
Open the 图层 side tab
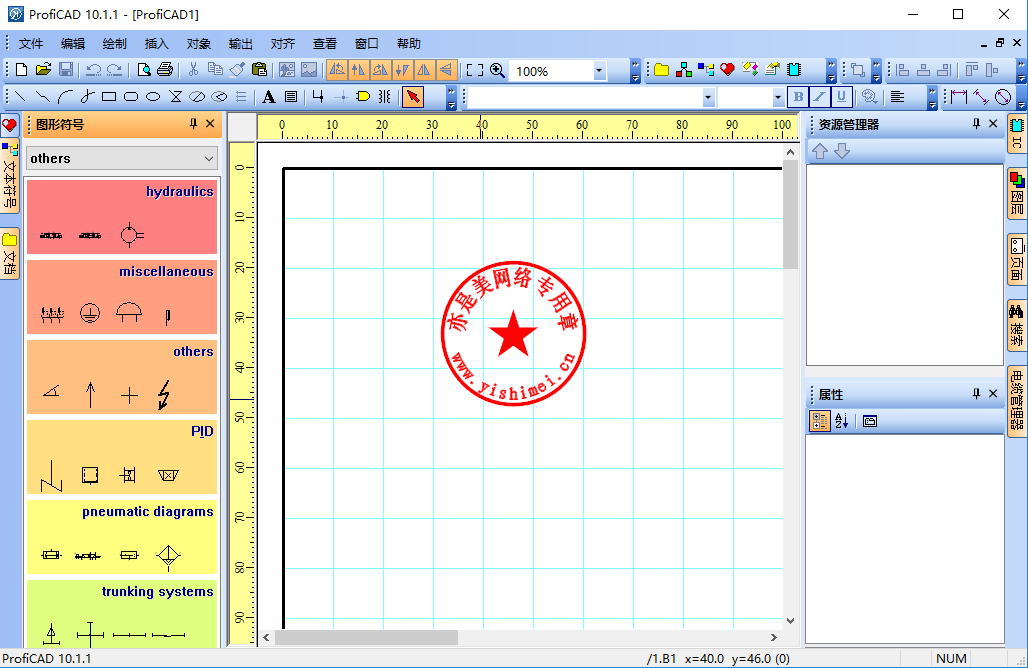[x=1017, y=193]
